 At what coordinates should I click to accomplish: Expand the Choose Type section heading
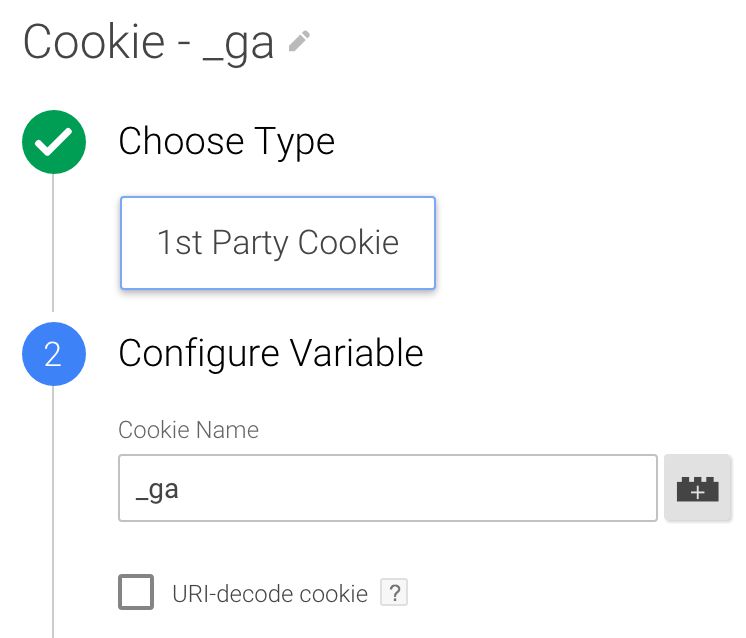tap(226, 141)
